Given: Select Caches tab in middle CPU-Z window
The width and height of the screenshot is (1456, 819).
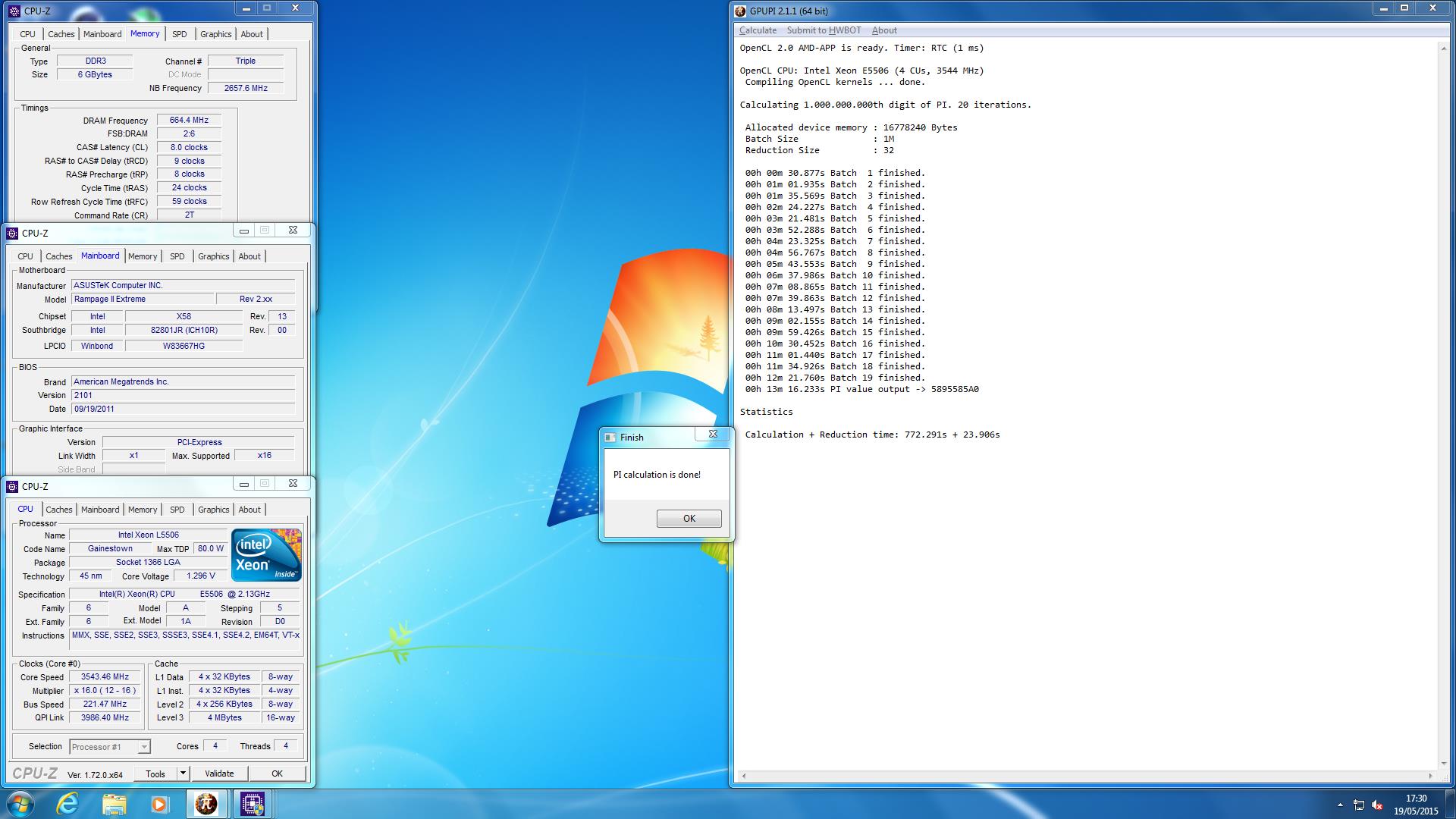Looking at the screenshot, I should (x=58, y=256).
